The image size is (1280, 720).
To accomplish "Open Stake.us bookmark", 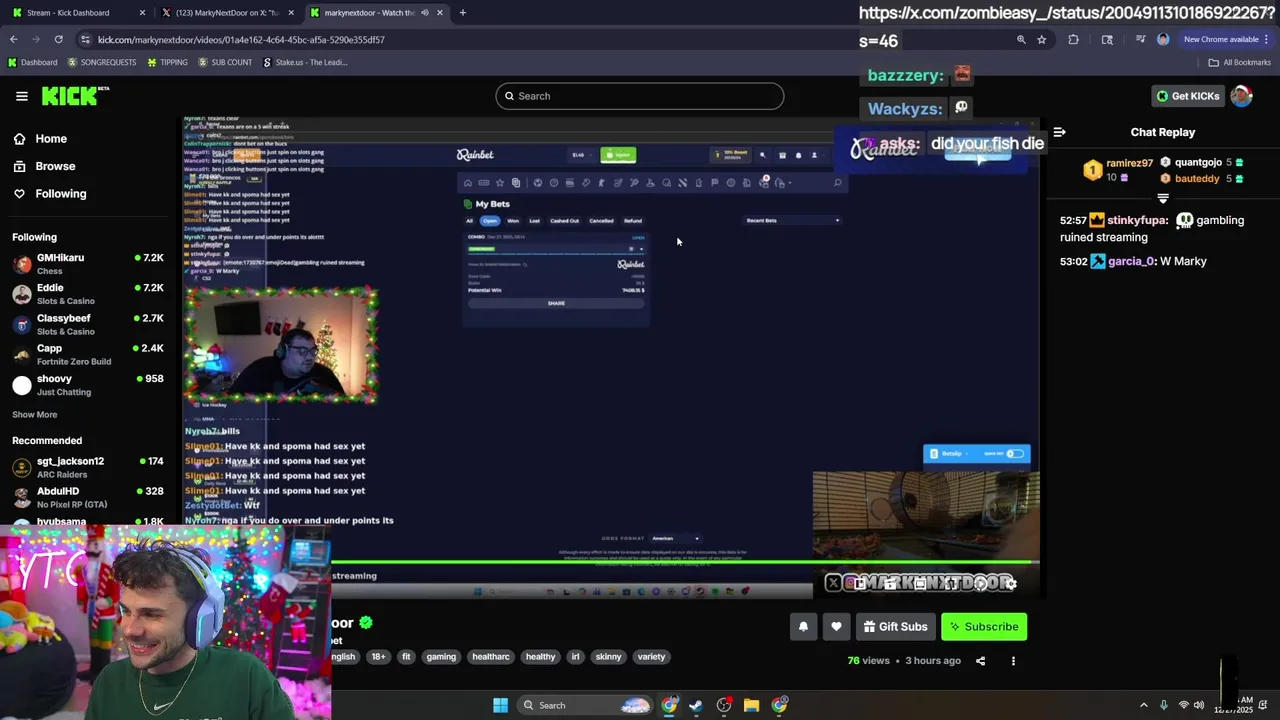I will click(x=305, y=62).
